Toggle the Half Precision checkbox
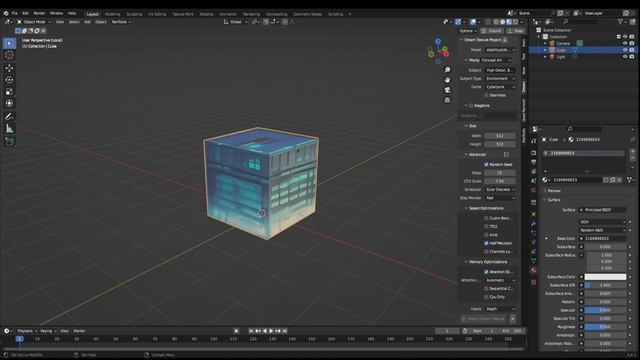Viewport: 640px width, 360px height. [x=486, y=243]
